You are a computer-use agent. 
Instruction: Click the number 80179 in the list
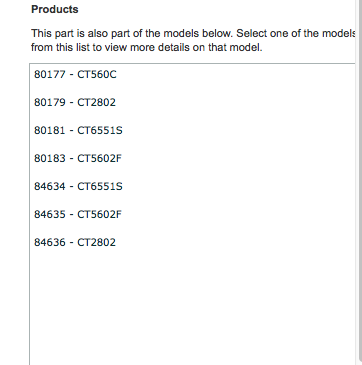tap(50, 102)
